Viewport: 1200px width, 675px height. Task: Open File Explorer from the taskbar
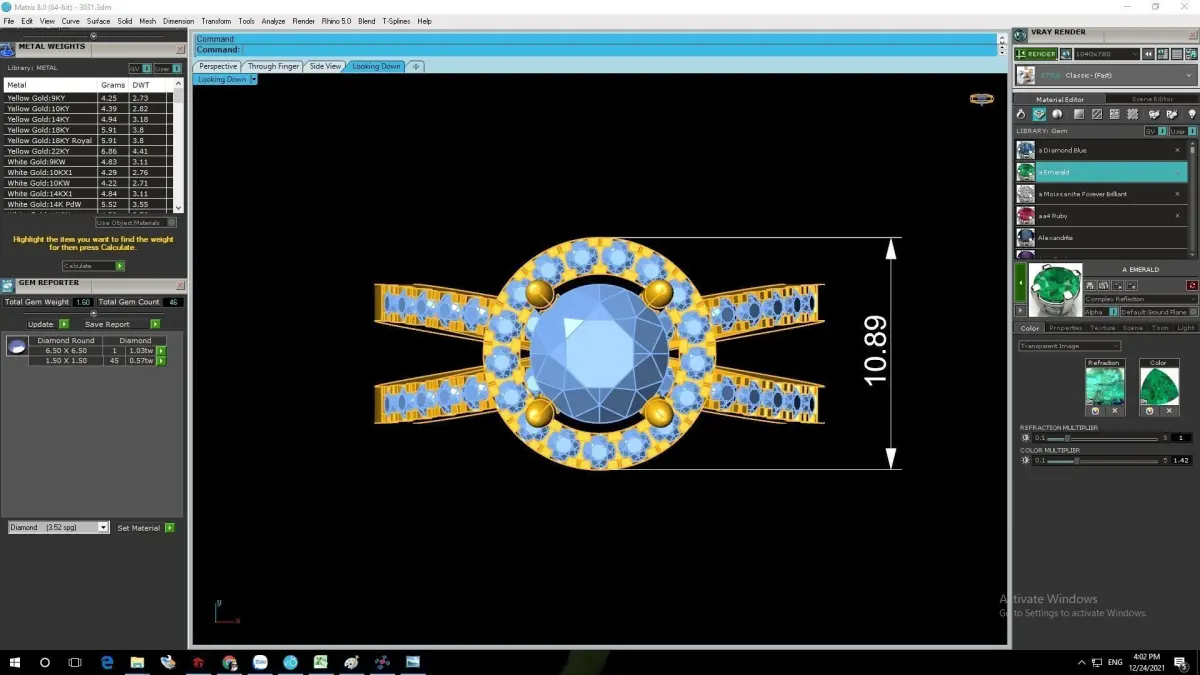point(137,662)
